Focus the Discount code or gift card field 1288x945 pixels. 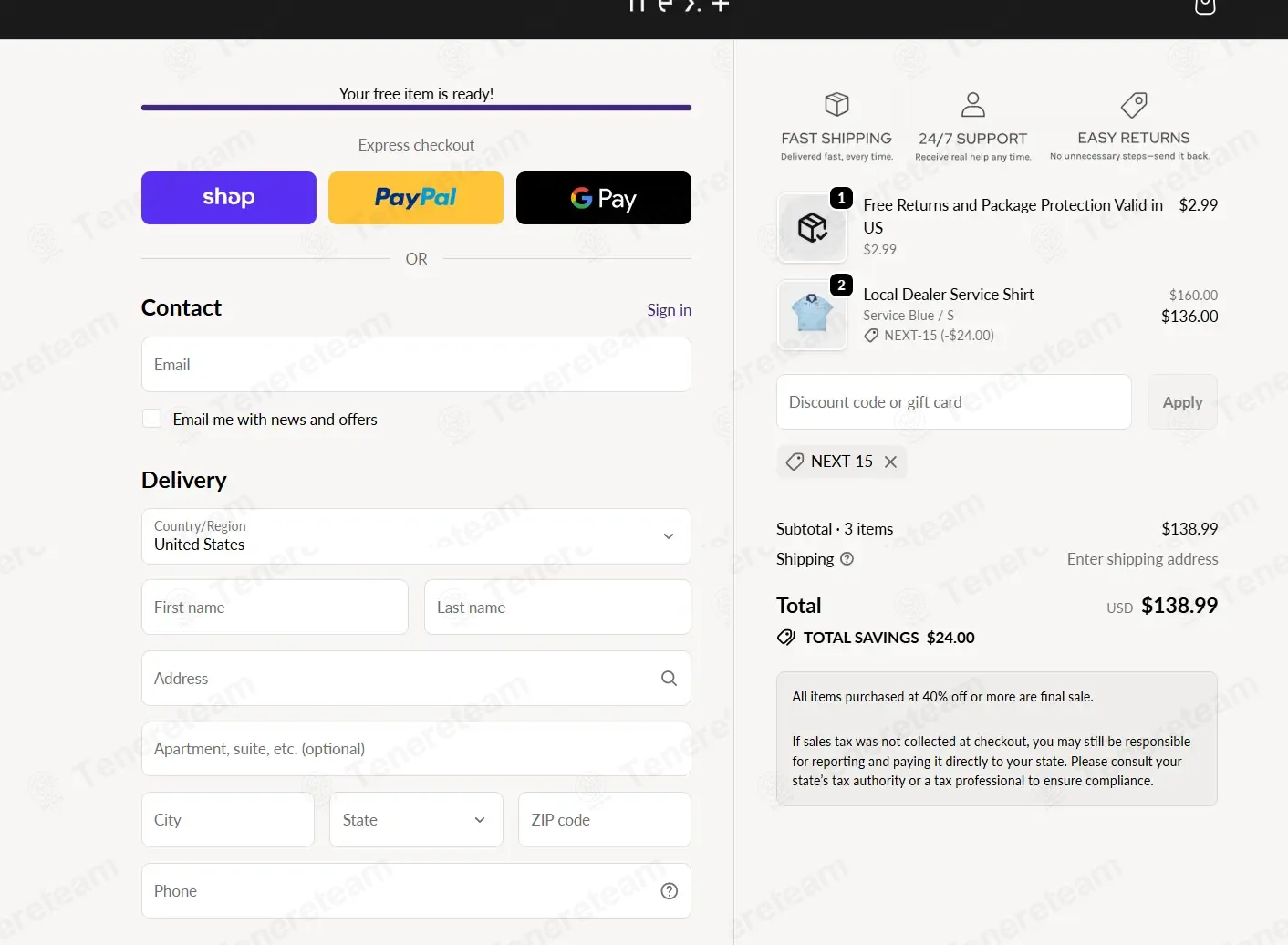954,402
